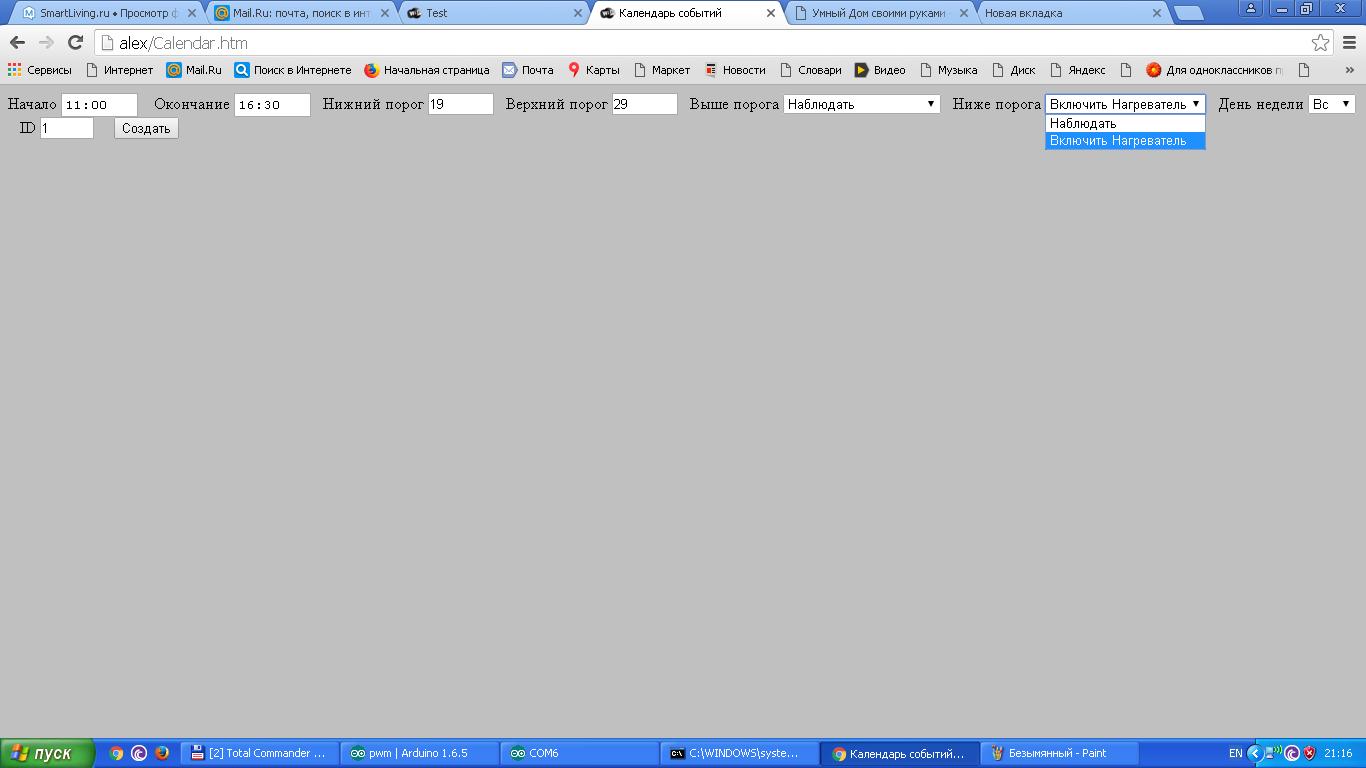Click the red shield security tray icon
The width and height of the screenshot is (1366, 768).
point(1309,753)
